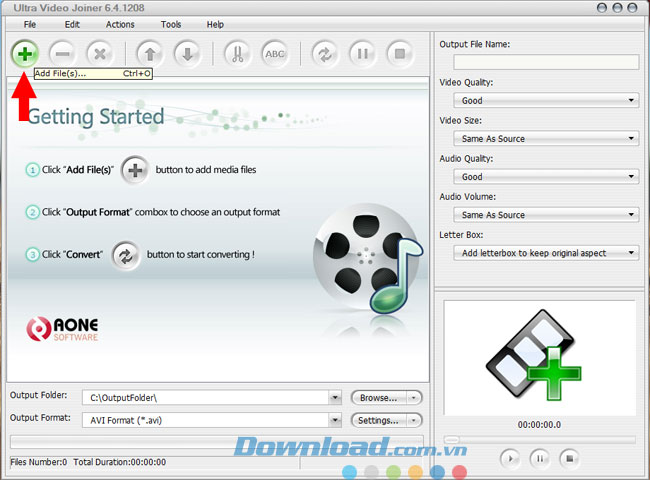Expand the Video Size dropdown

coord(546,139)
